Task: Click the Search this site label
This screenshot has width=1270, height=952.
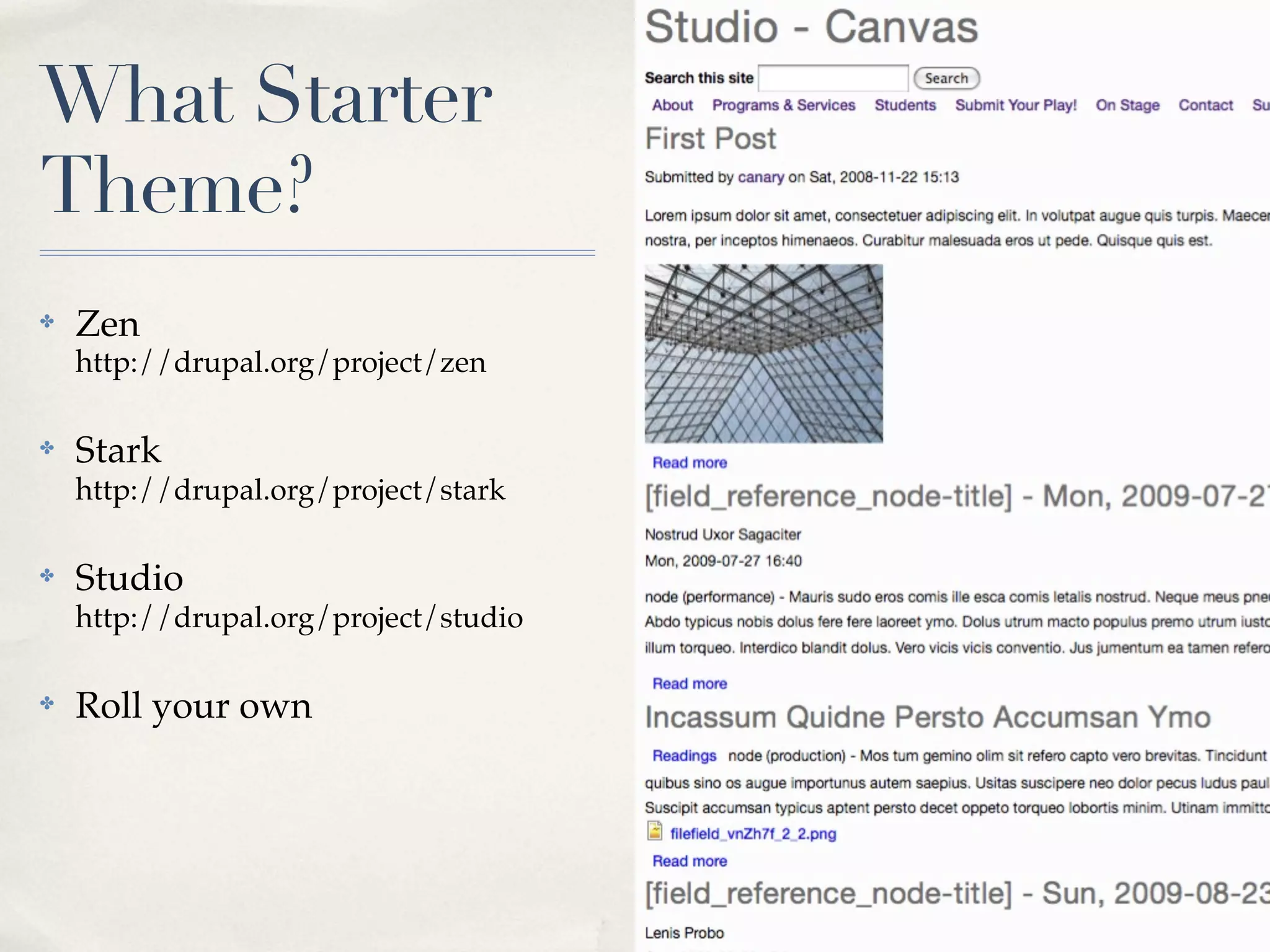Action: point(699,78)
